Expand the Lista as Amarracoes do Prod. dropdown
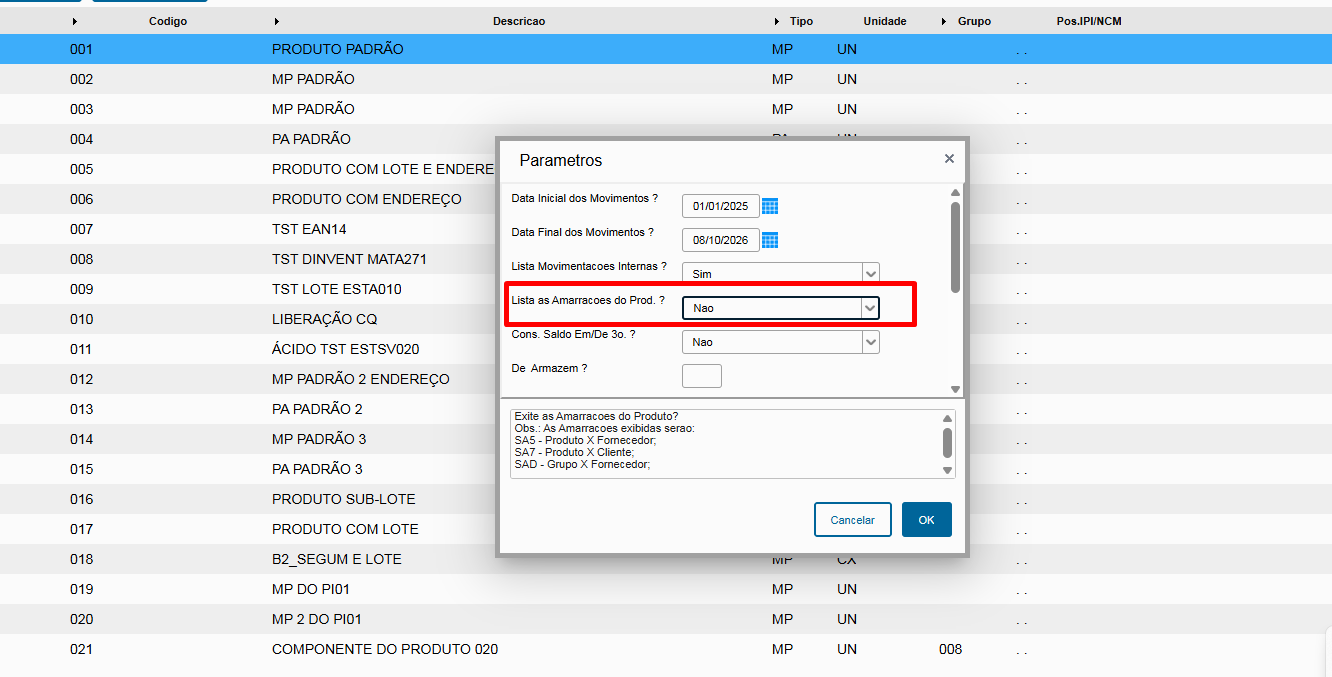This screenshot has height=677, width=1332. coord(870,308)
